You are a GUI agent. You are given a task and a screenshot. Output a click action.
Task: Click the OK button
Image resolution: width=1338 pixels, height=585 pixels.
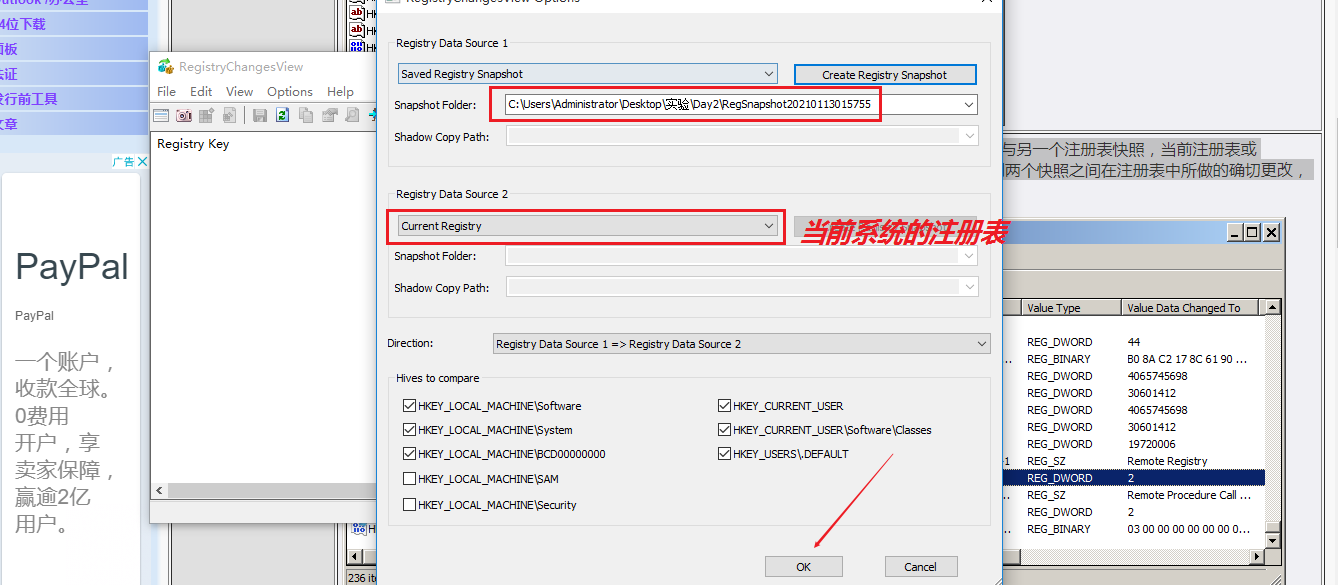pyautogui.click(x=803, y=566)
